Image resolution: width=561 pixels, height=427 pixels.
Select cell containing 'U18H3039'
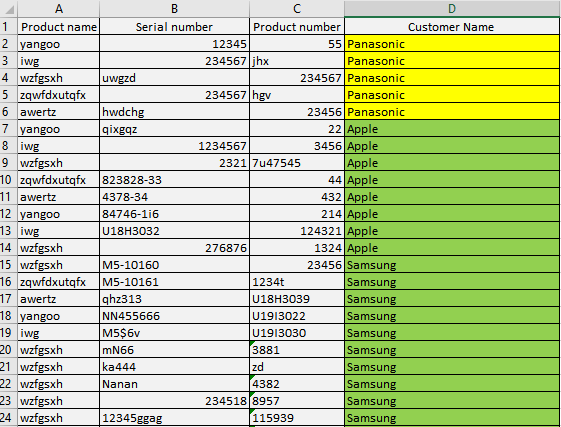point(297,299)
